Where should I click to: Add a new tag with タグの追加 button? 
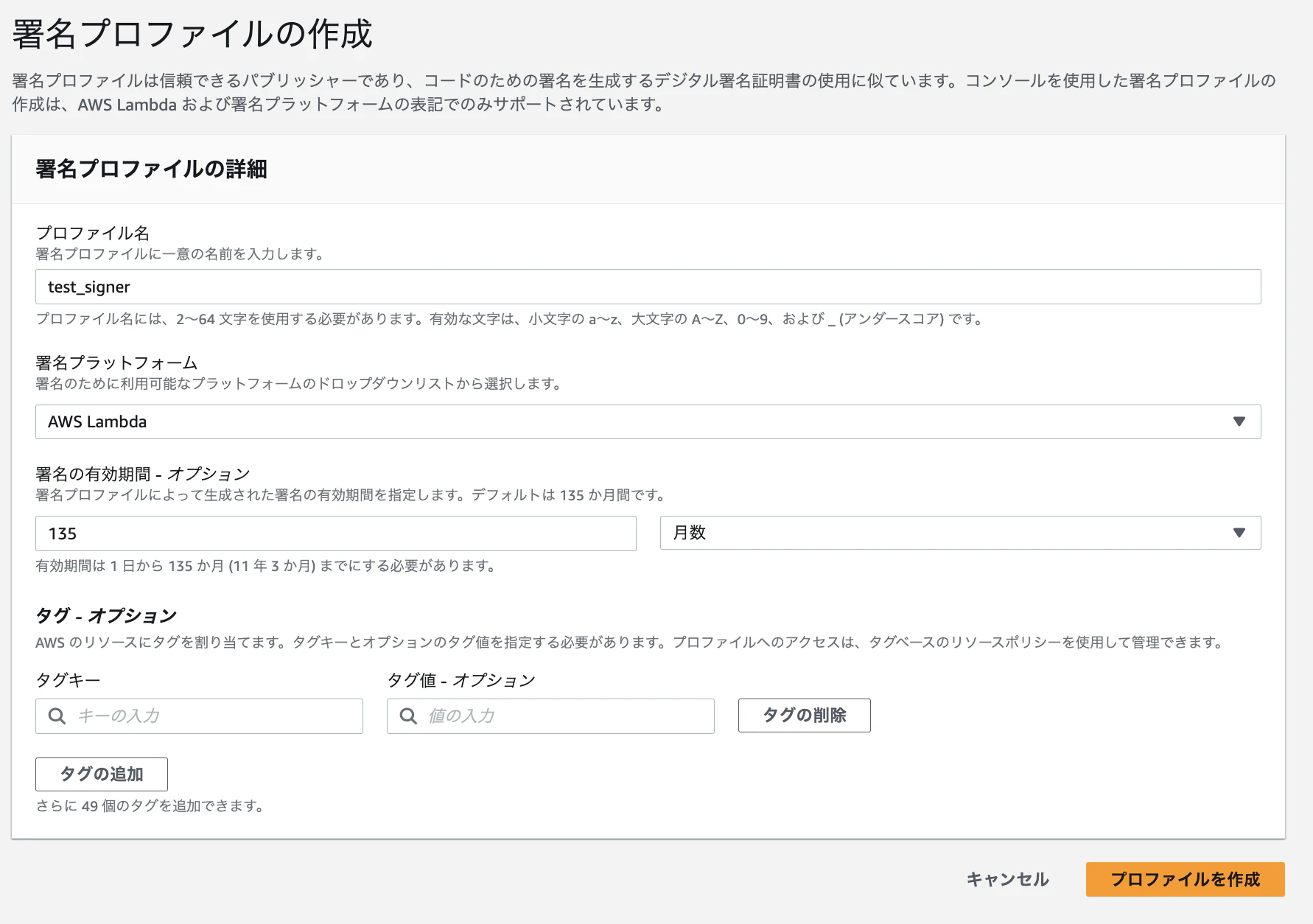102,774
